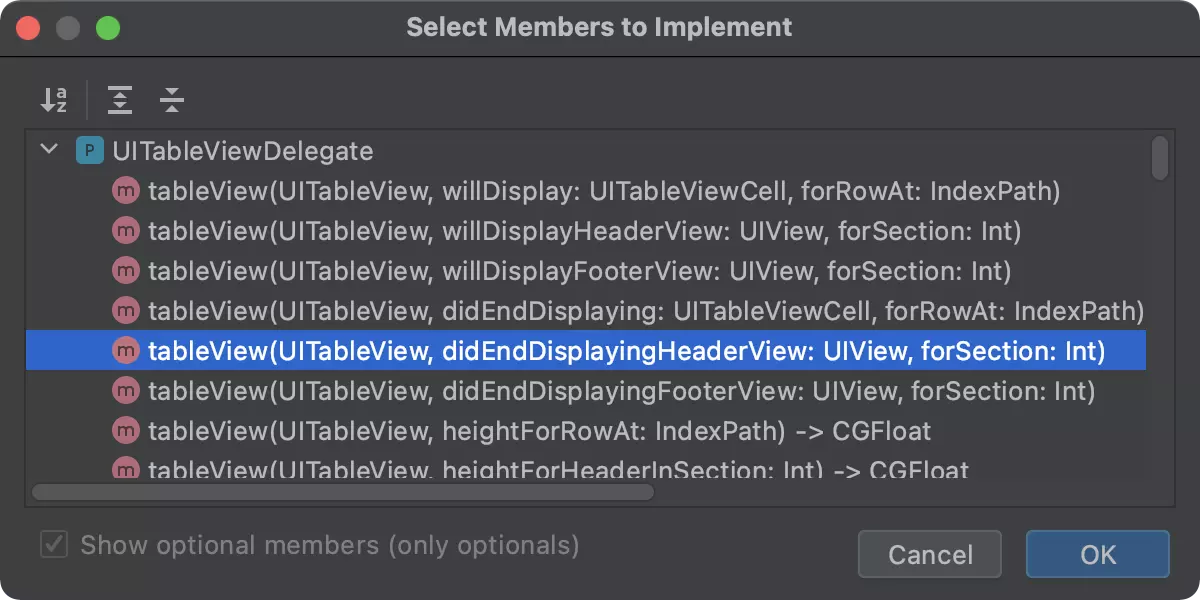
Task: Click the horizontal scrollbar thumb
Action: point(342,492)
